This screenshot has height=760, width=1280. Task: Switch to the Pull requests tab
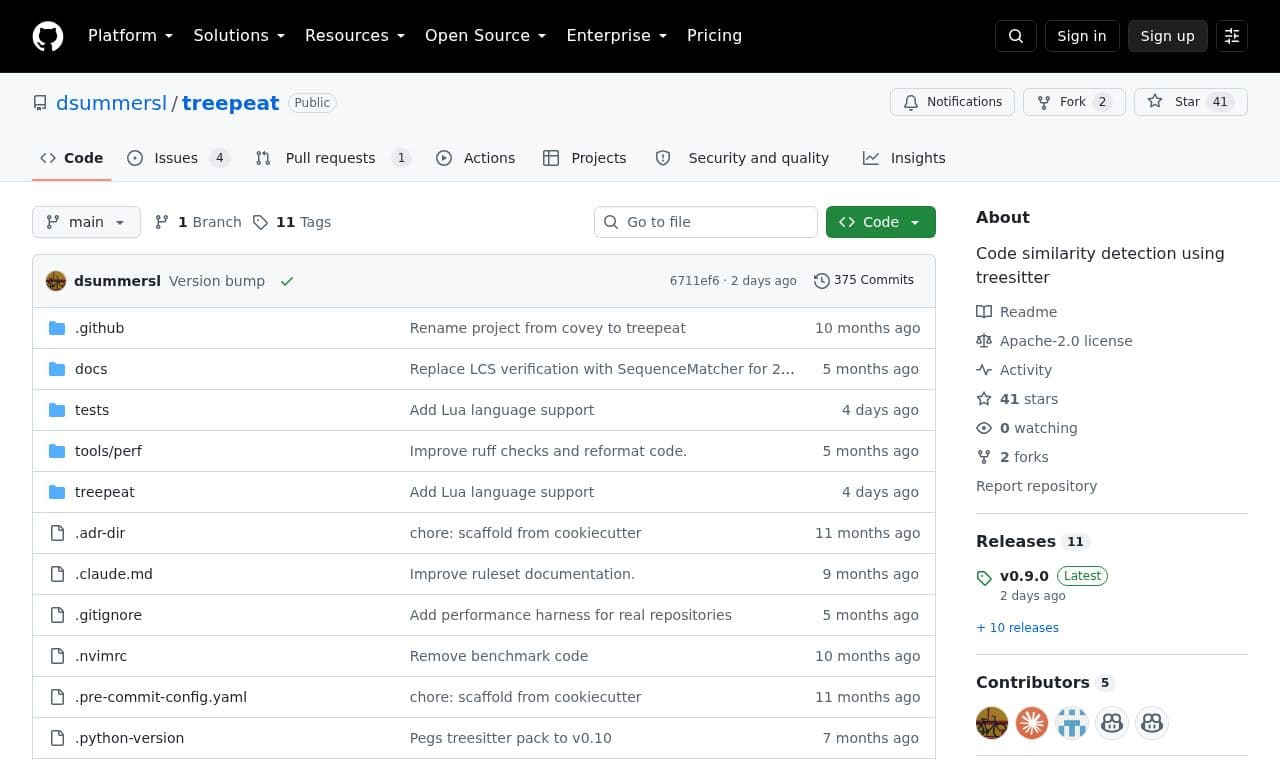(x=333, y=158)
